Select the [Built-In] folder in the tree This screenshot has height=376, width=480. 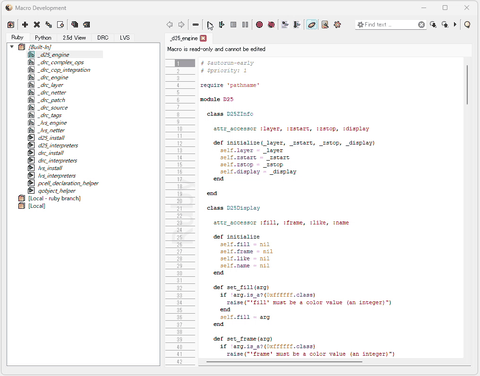coord(40,47)
